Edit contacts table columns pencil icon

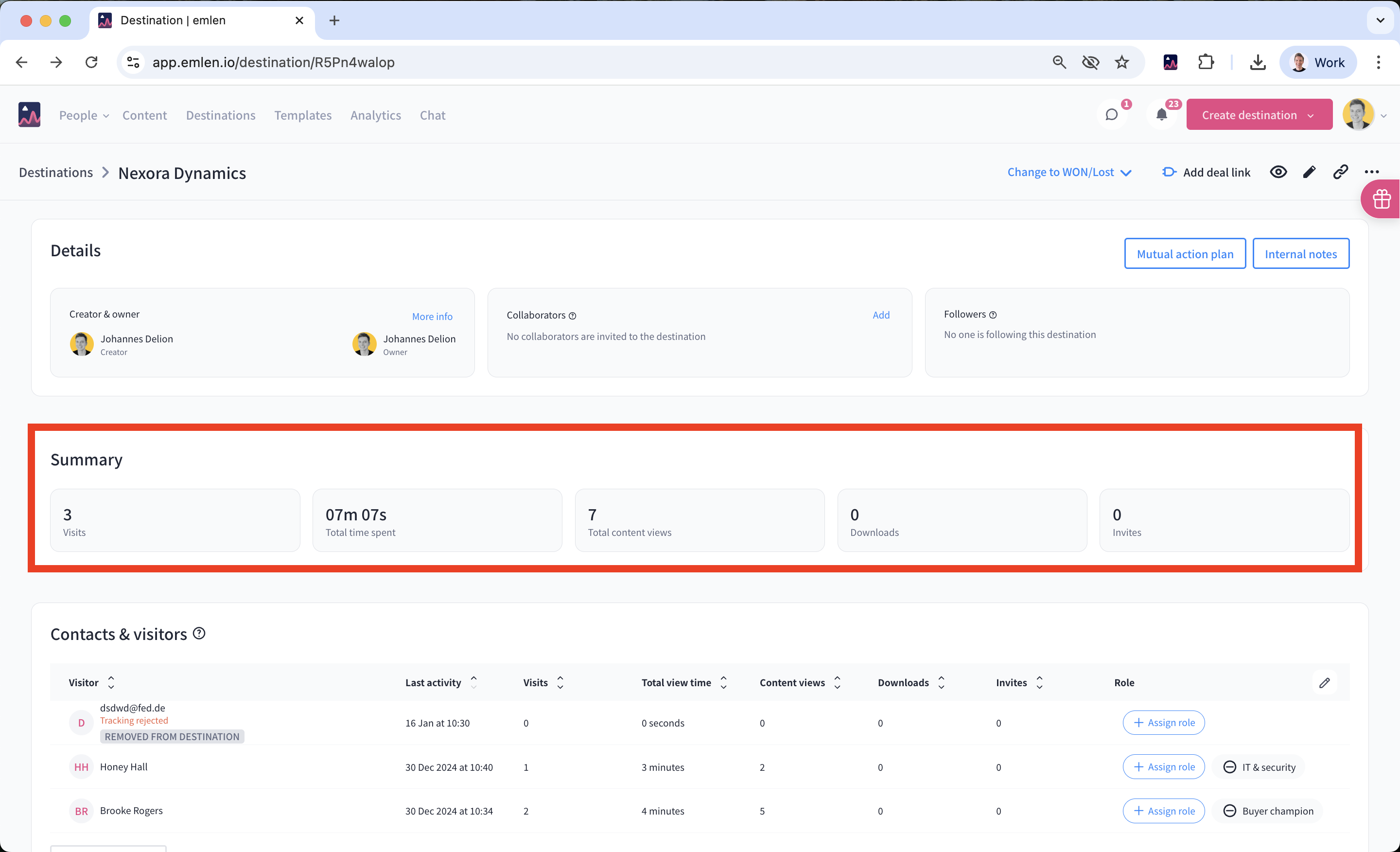click(1325, 683)
